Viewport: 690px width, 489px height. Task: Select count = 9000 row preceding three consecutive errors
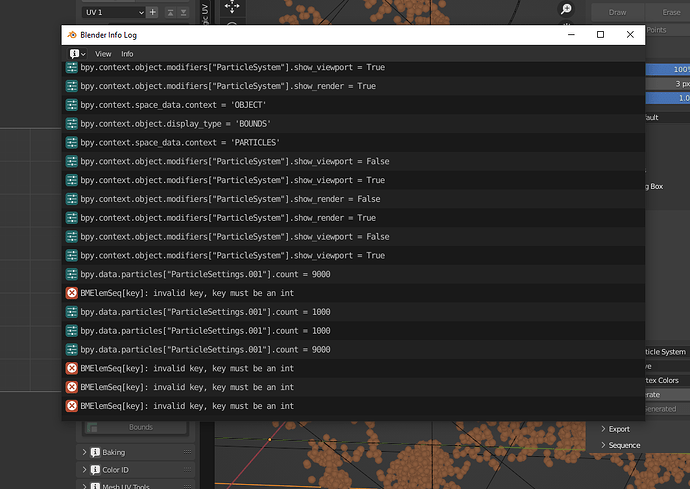point(353,349)
